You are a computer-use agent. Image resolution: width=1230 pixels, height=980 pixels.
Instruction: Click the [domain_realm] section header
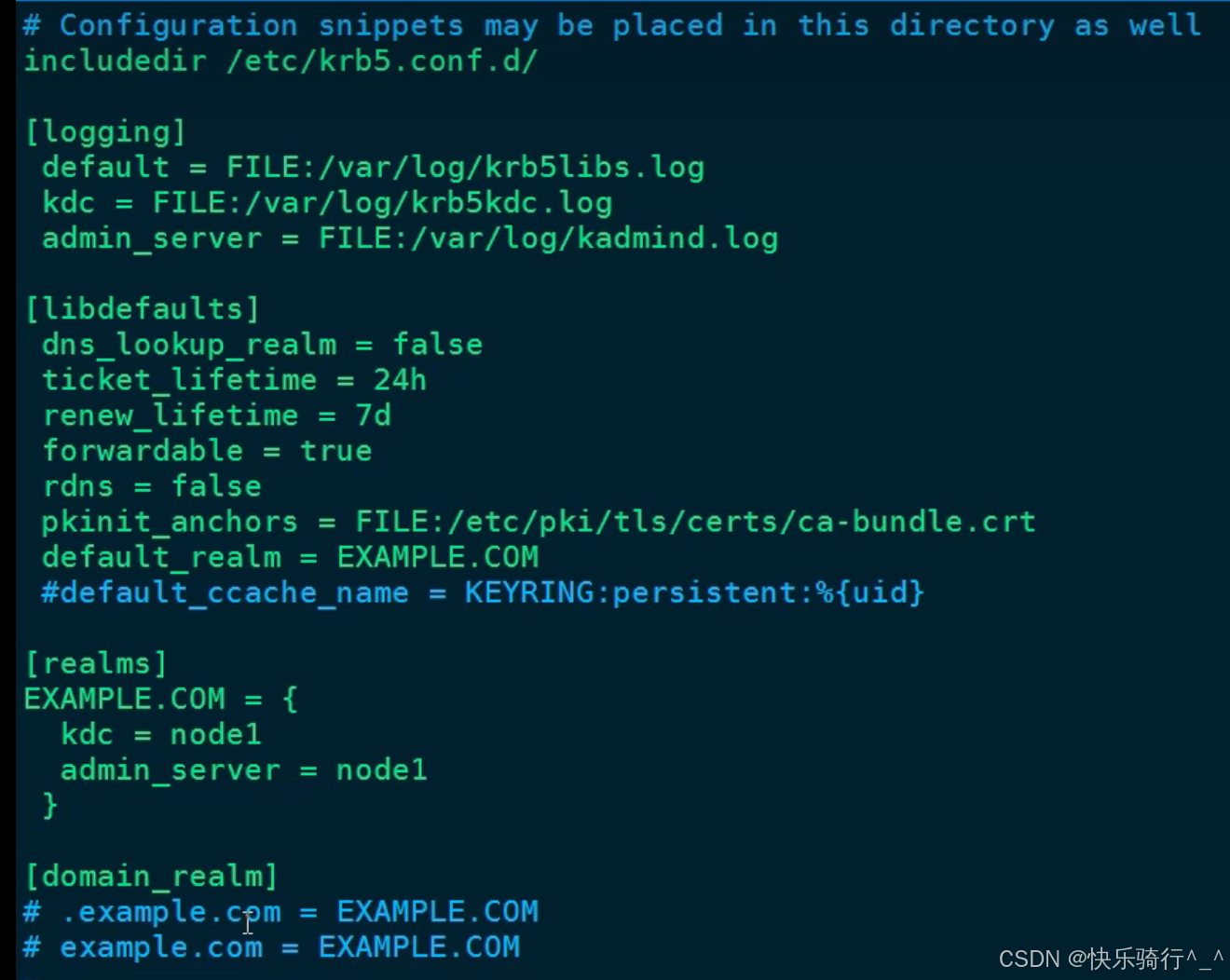coord(151,877)
